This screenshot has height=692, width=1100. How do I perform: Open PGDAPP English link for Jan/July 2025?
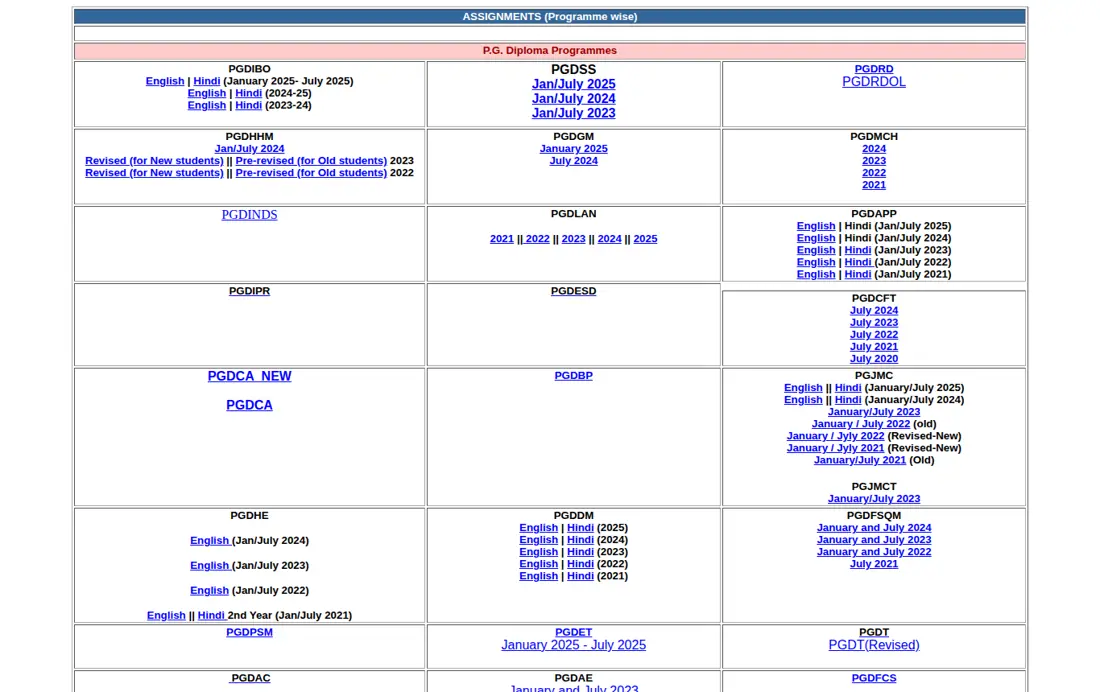(816, 226)
